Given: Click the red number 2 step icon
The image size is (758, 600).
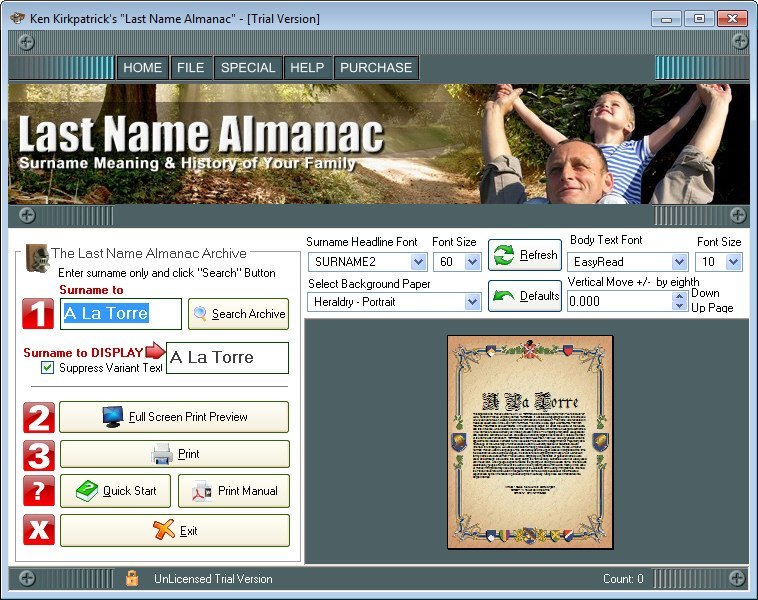Looking at the screenshot, I should [39, 418].
